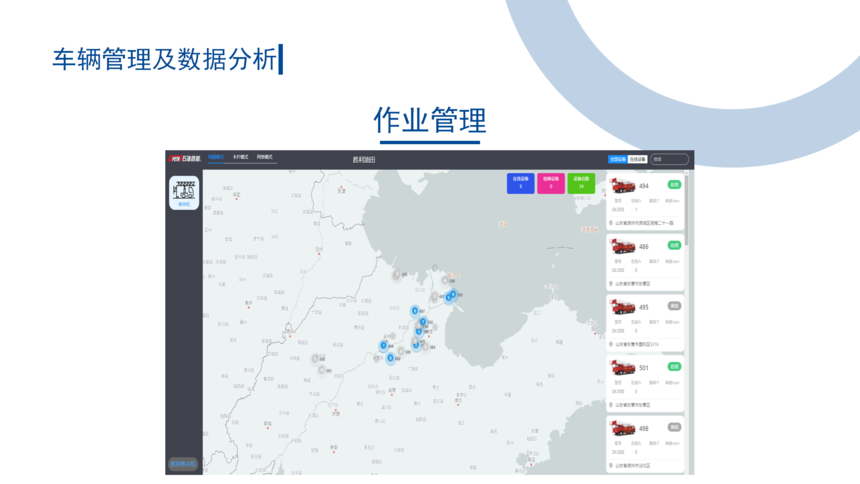
Task: Click the location pin icon under vehicle 486
Action: (610, 283)
